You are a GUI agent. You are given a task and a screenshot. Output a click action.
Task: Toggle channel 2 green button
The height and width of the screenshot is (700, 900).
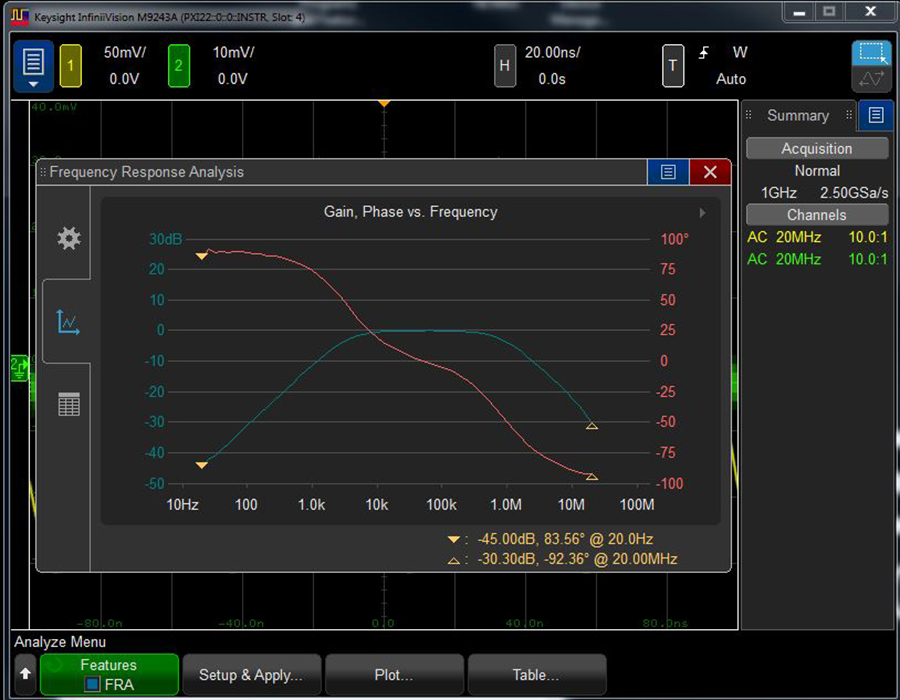(178, 65)
